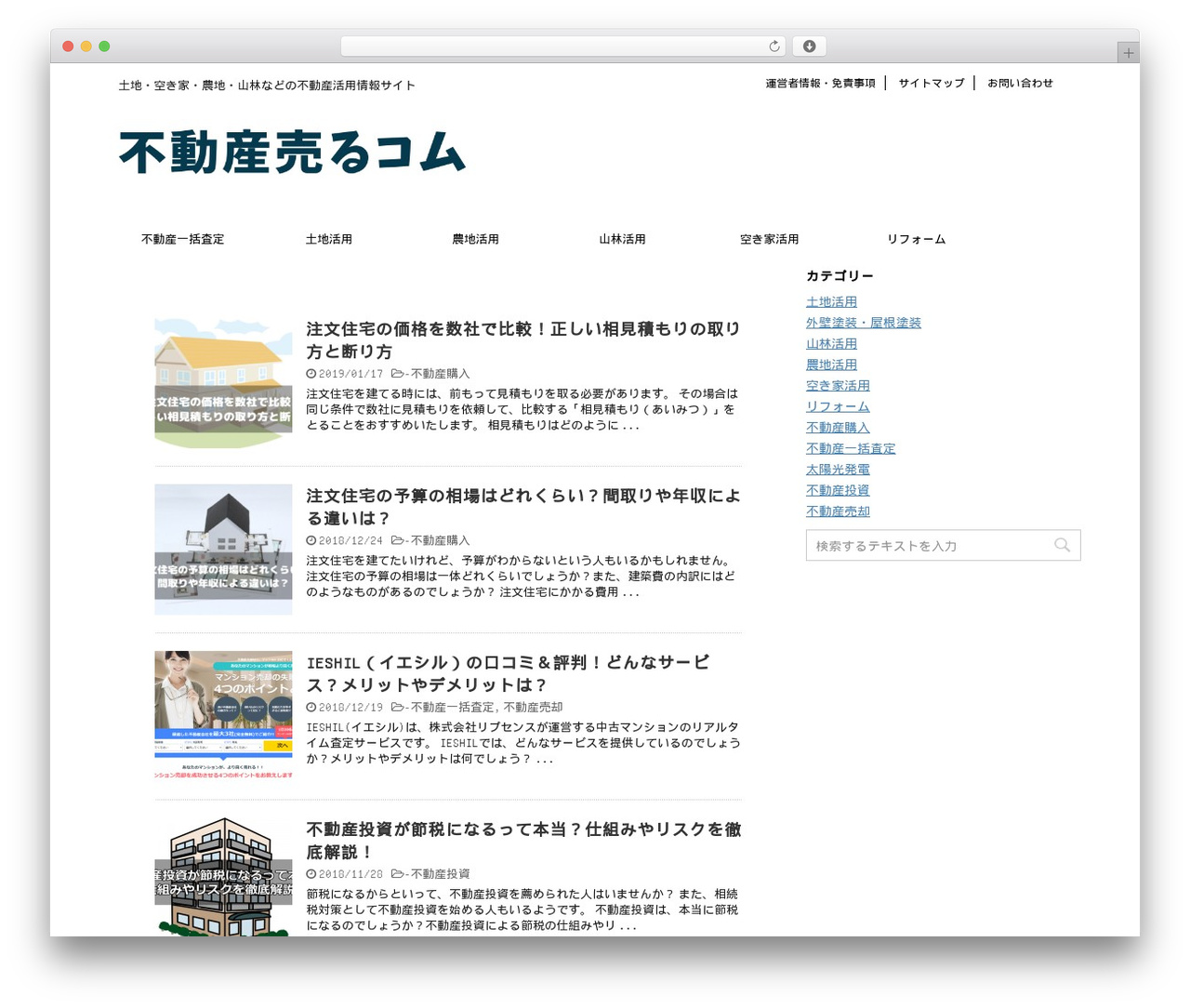Image resolution: width=1190 pixels, height=1008 pixels.
Task: Open article IESHIL(イエシル)の口コミ&評判 title
Action: (509, 673)
